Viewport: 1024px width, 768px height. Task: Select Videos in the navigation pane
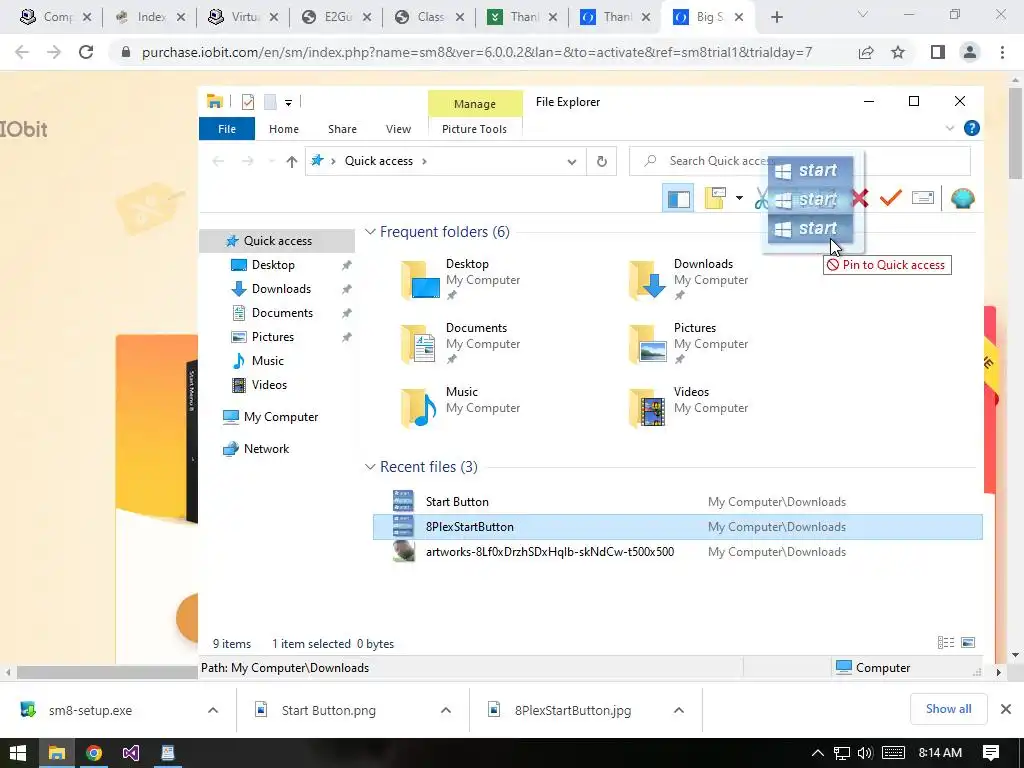pos(269,385)
